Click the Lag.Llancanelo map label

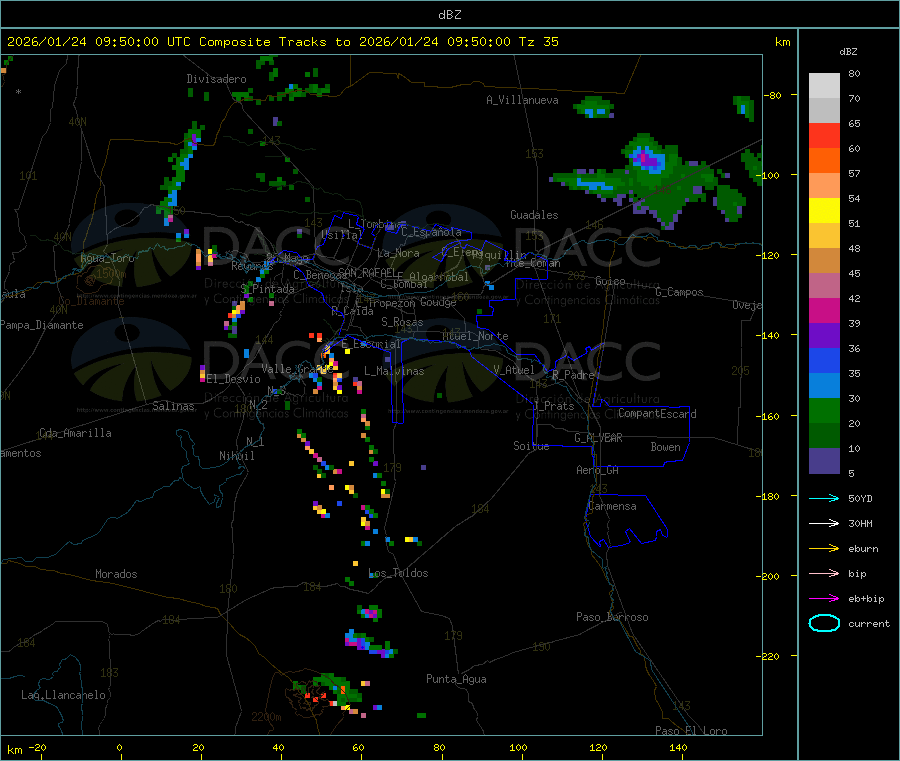(x=63, y=695)
